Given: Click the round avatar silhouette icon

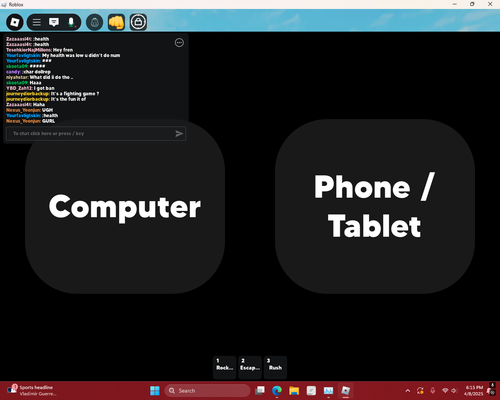Looking at the screenshot, I should tap(95, 22).
